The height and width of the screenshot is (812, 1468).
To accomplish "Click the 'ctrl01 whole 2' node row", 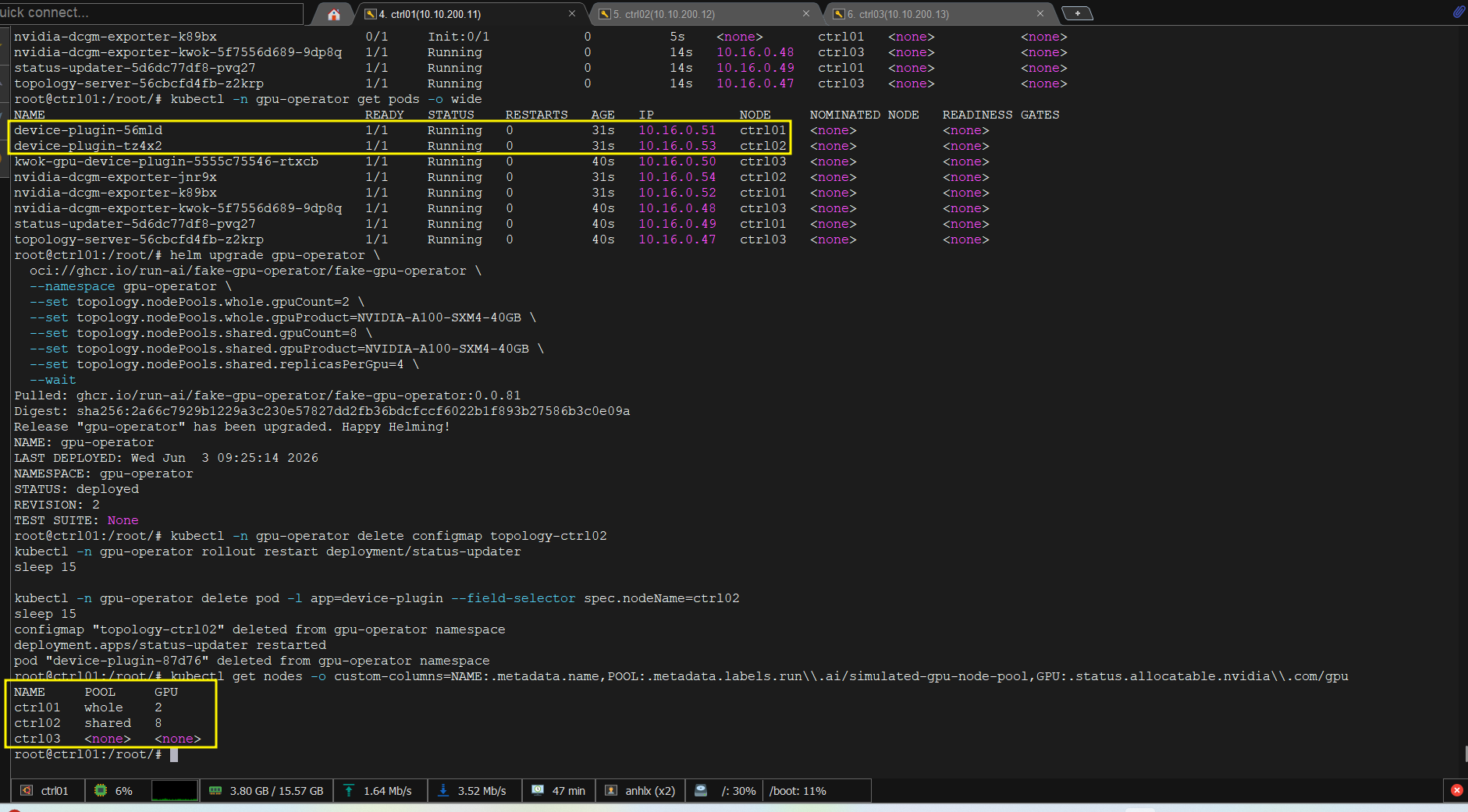I will pos(88,707).
